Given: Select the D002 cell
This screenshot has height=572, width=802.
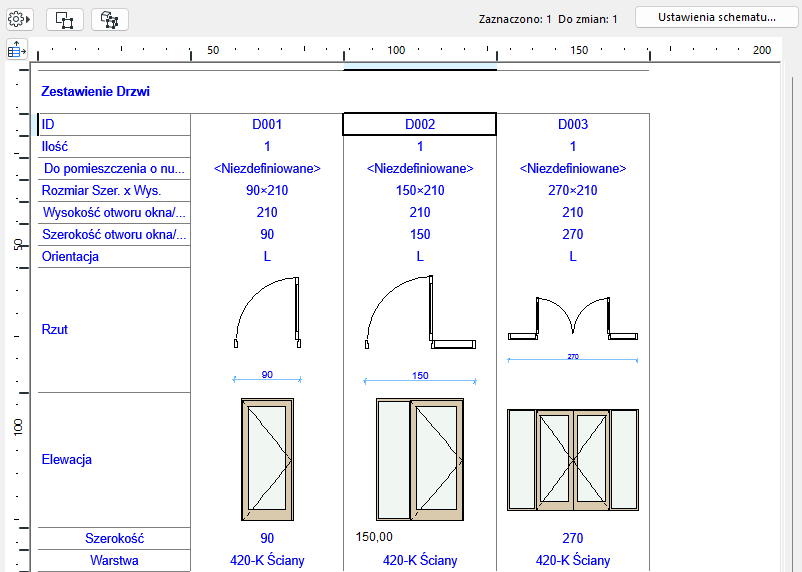Looking at the screenshot, I should tap(419, 124).
